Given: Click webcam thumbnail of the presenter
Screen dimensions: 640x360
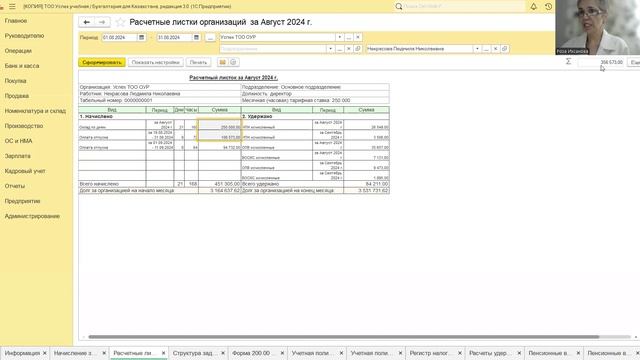Looking at the screenshot, I should click(x=598, y=27).
